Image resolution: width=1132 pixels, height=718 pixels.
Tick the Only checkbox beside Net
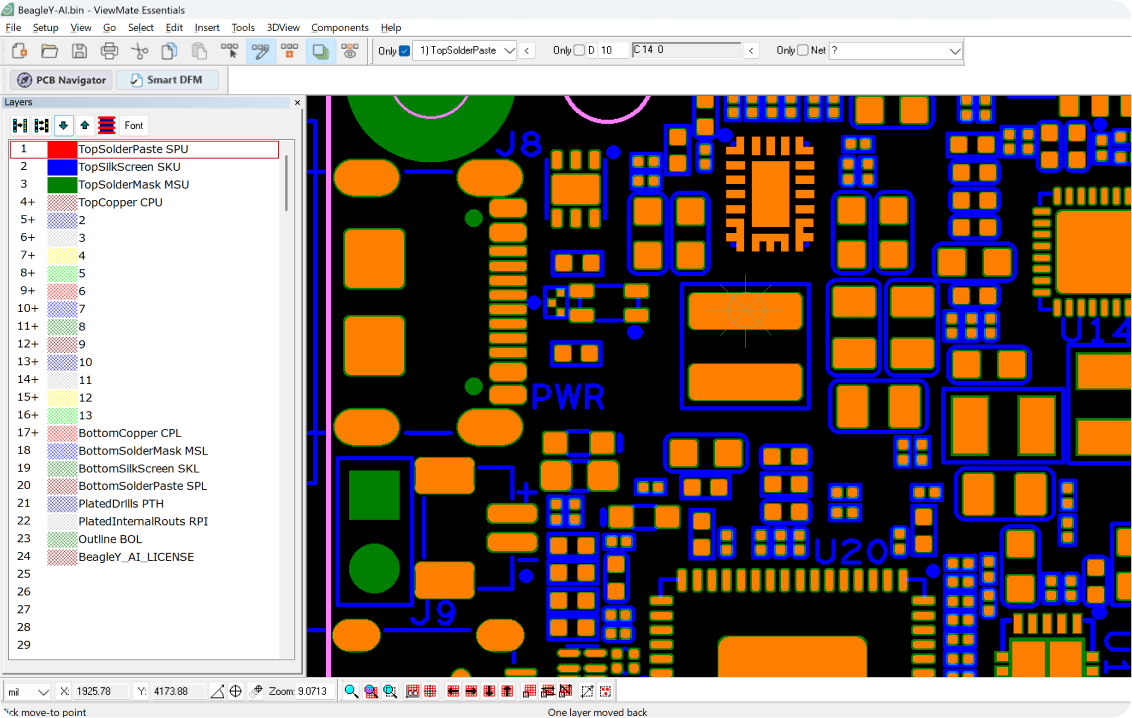[802, 51]
